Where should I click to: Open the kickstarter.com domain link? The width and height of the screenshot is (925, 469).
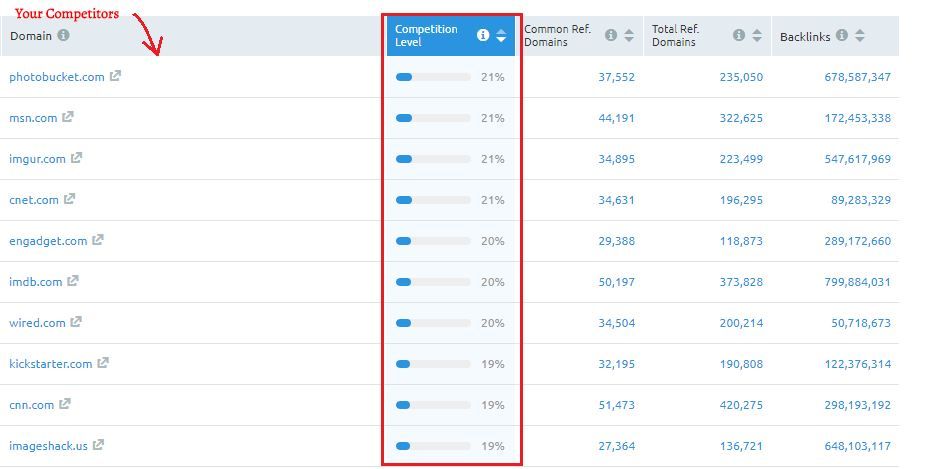[x=51, y=364]
